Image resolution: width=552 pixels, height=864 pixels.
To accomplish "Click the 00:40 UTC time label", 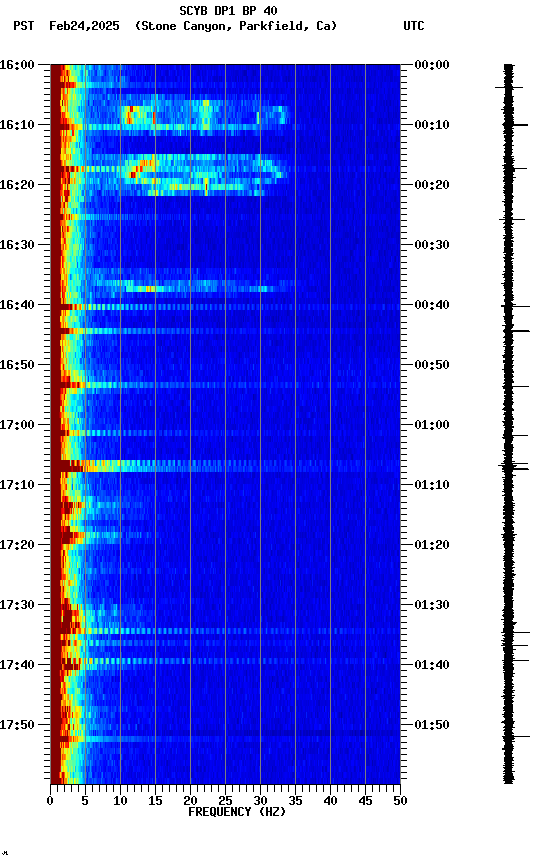I will [x=432, y=305].
